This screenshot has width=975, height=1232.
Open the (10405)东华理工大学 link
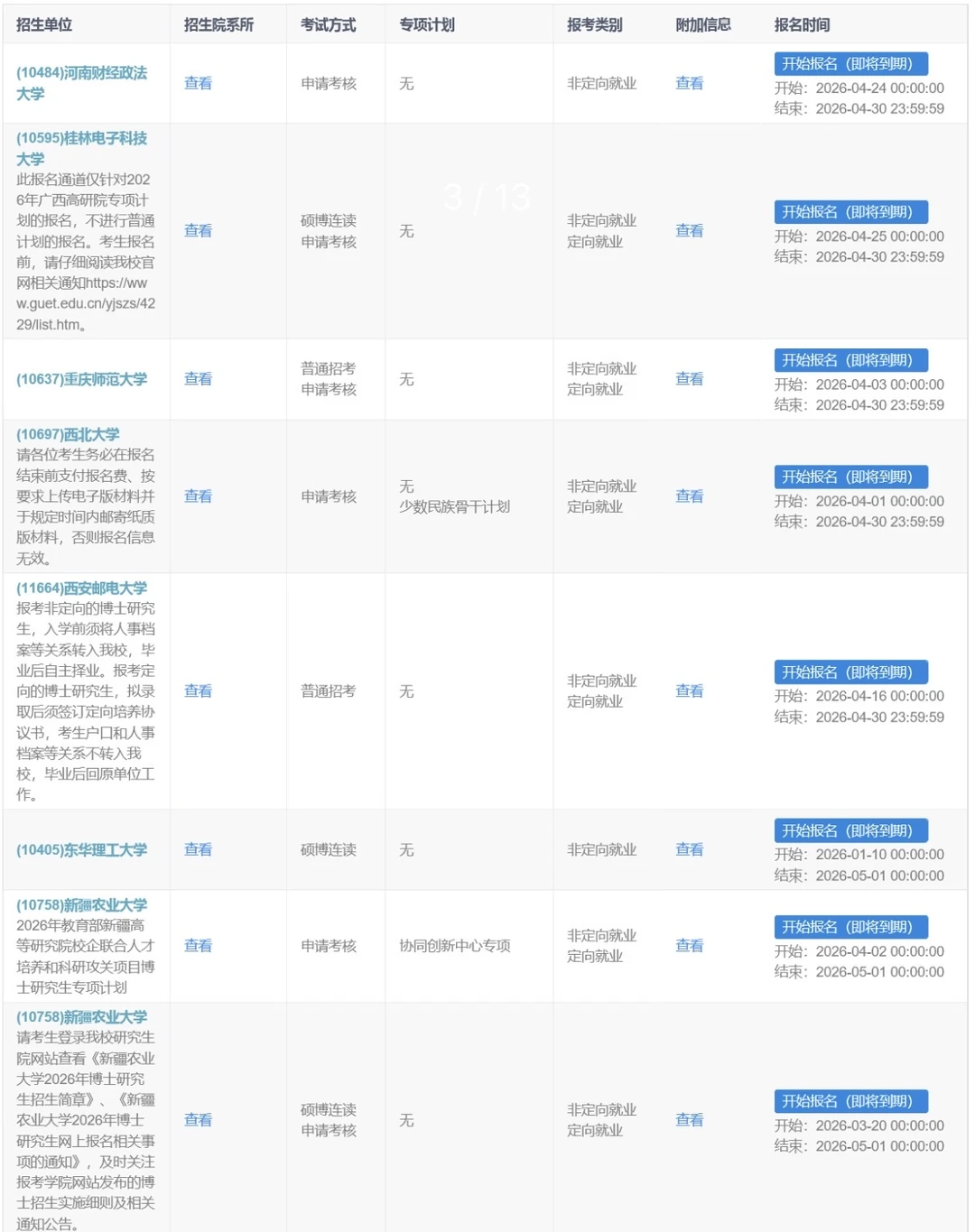point(81,849)
